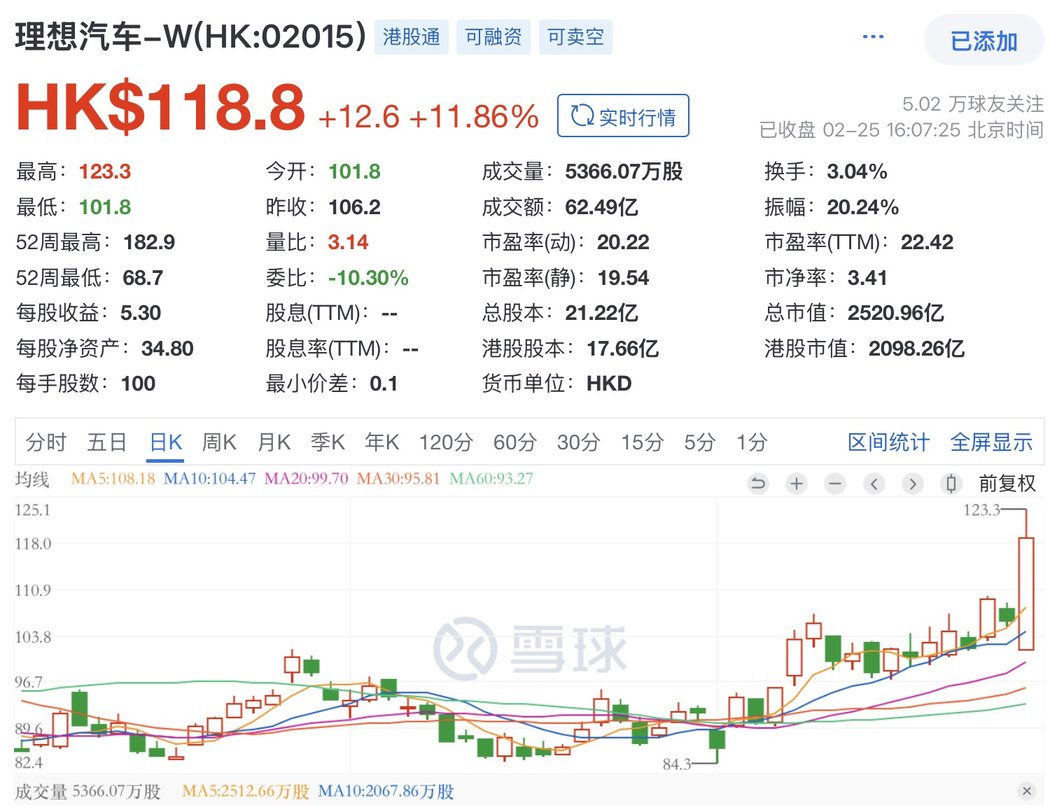
Task: Click the MA20:99.70 indicator label
Action: (x=306, y=479)
